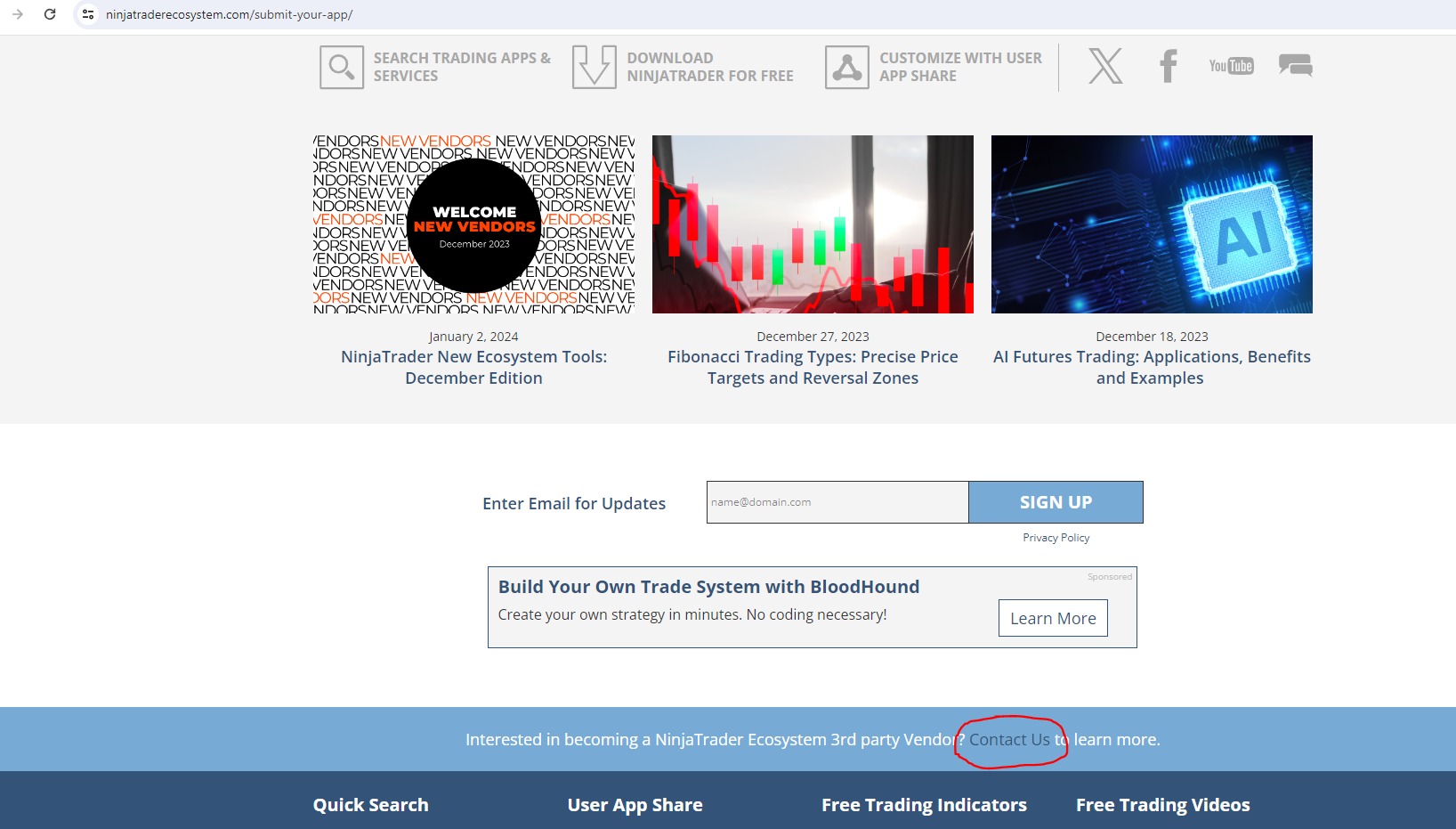Open Free Trading Indicators footer heading
Viewport: 1456px width, 829px height.
tap(924, 805)
